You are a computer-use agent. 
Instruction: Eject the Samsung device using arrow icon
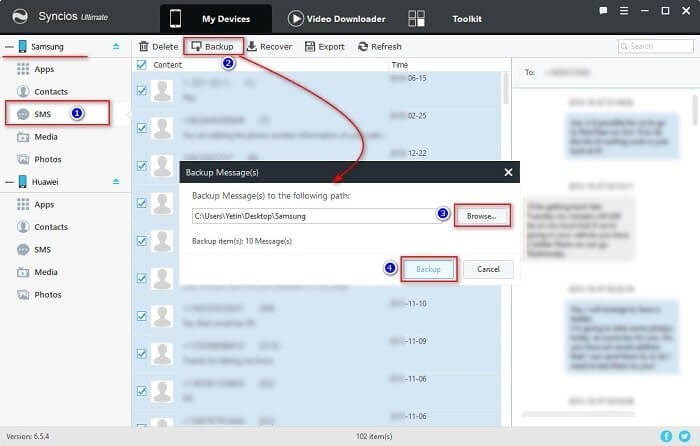[115, 46]
